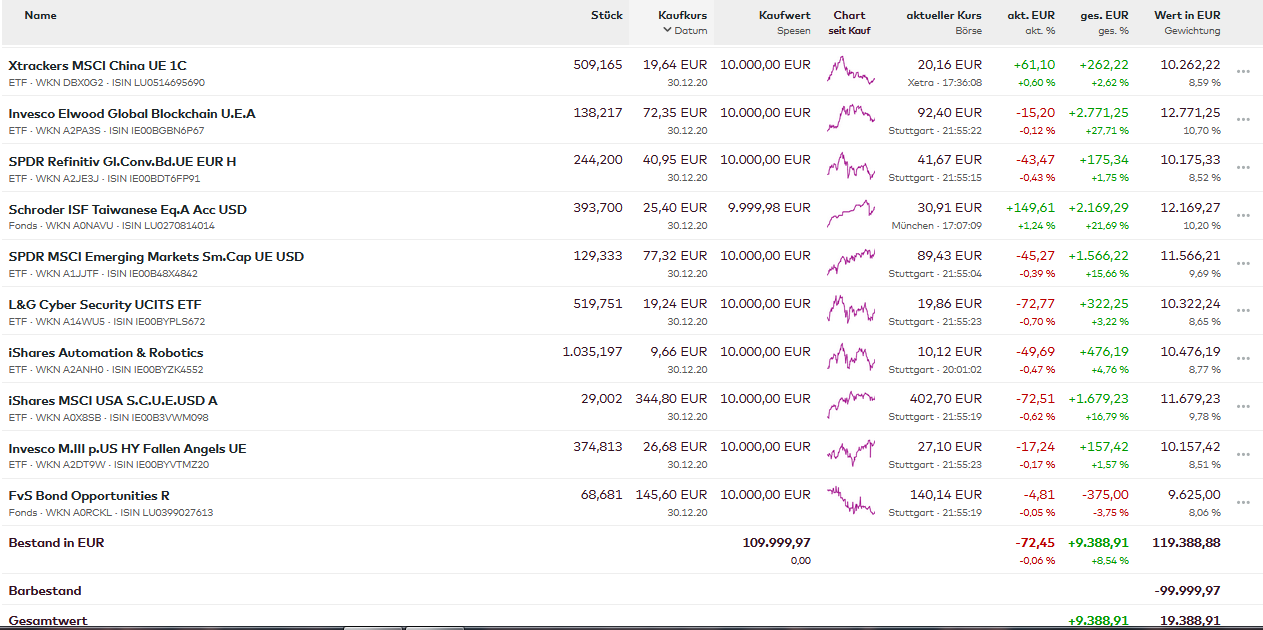This screenshot has height=630, width=1263.
Task: Open three-dot menu for Invesco Fallen Angels row
Action: (x=1243, y=455)
